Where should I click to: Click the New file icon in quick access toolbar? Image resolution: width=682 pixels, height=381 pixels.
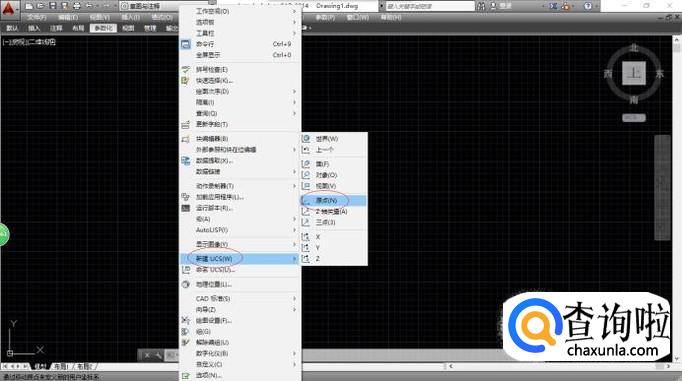[29, 6]
